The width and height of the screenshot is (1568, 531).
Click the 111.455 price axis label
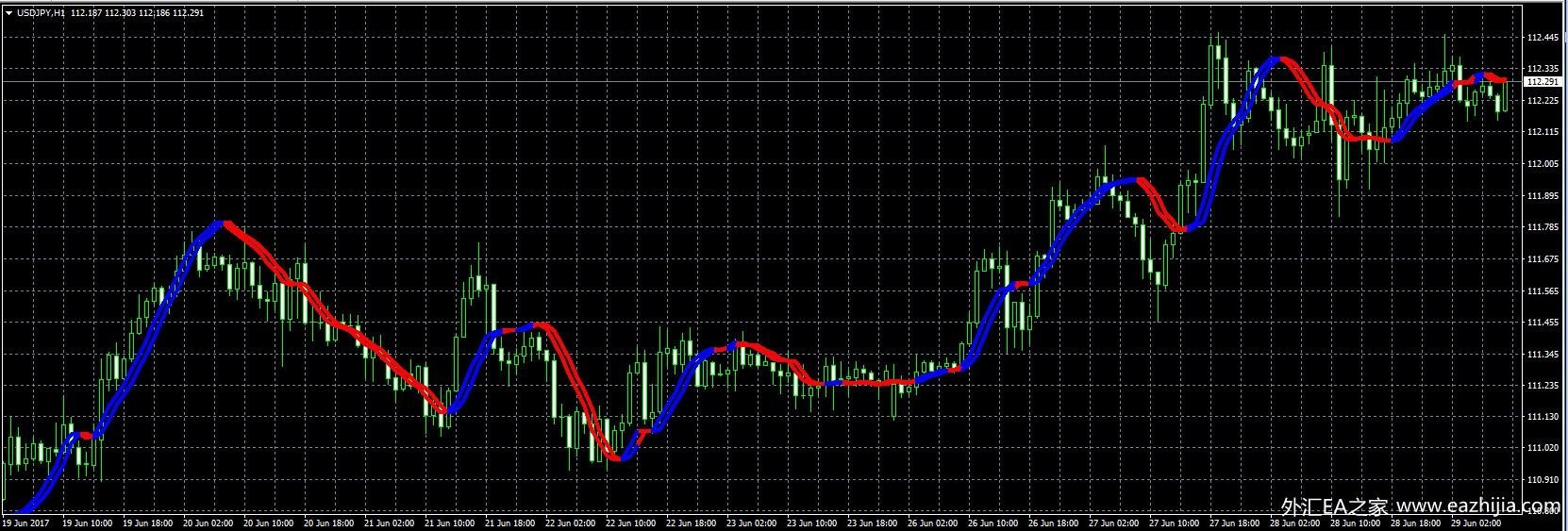coord(1543,323)
